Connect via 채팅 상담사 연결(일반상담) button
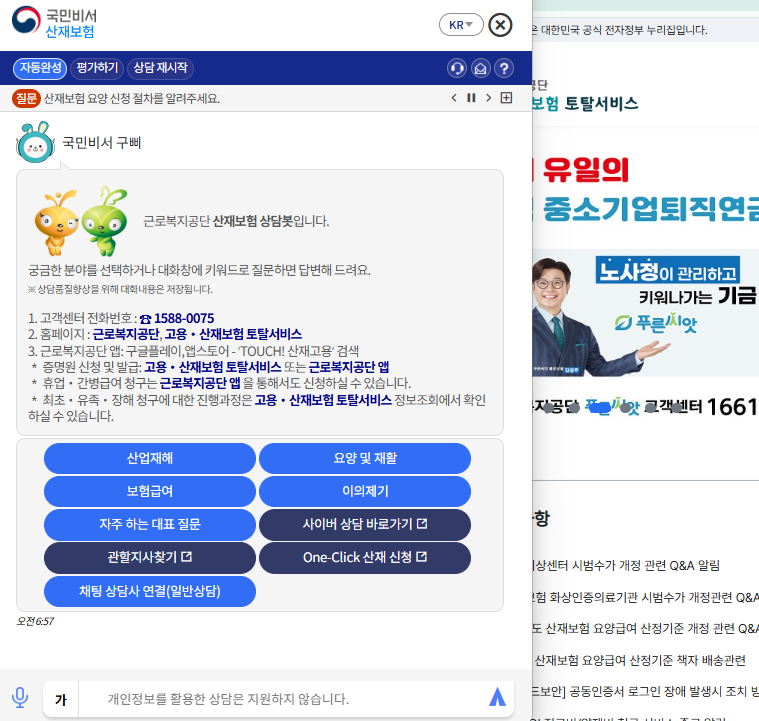Screen dimensions: 759x721 click(x=150, y=591)
